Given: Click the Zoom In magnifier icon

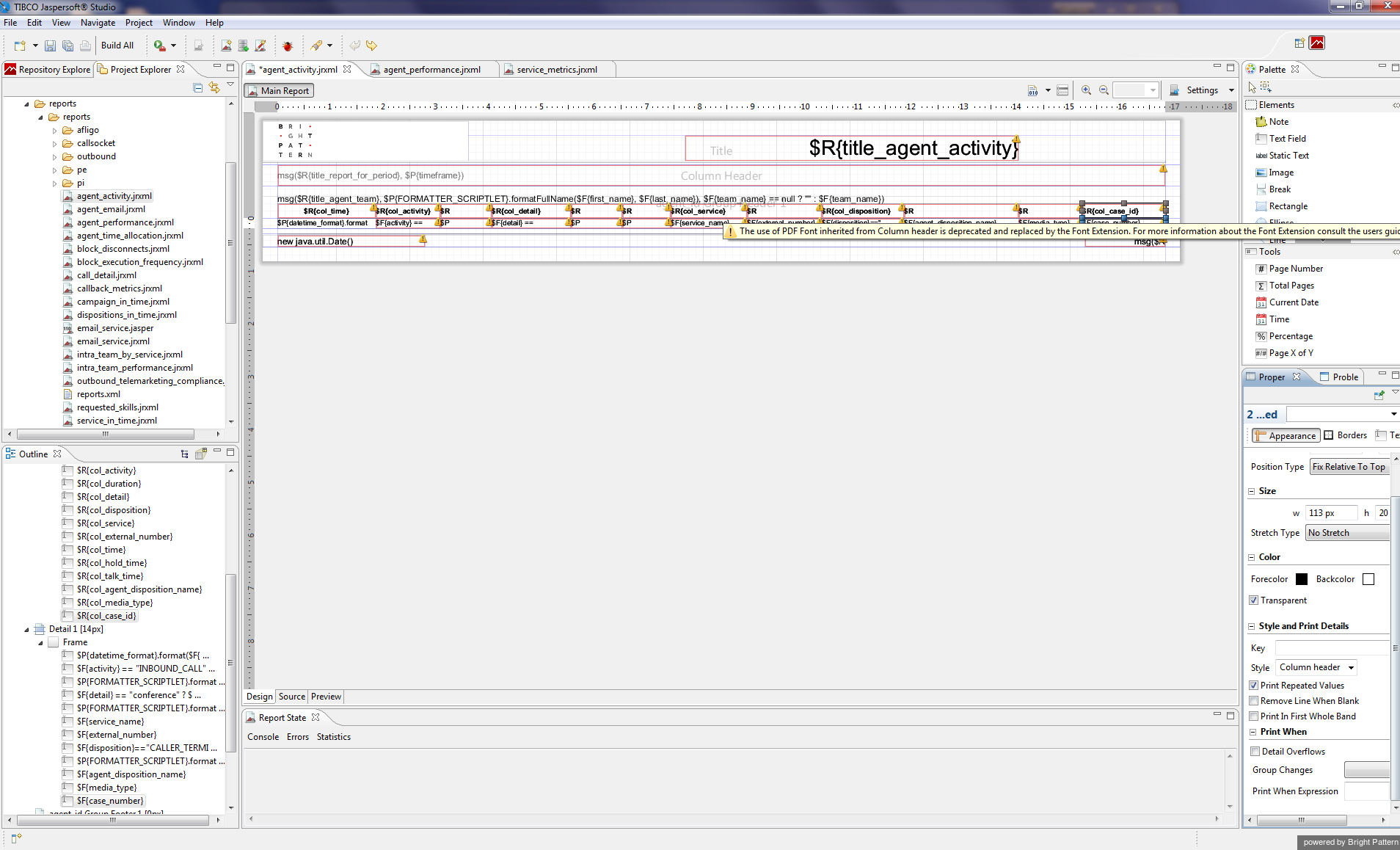Looking at the screenshot, I should (1086, 90).
